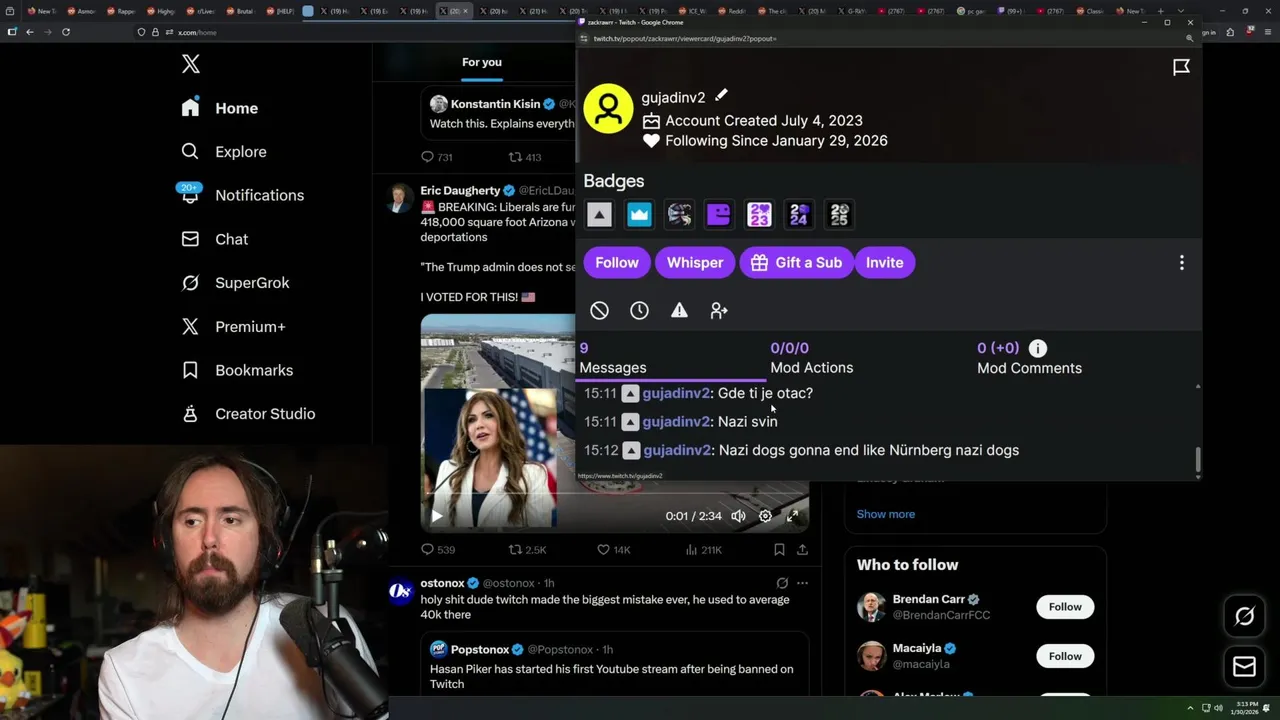Viewport: 1280px width, 720px height.
Task: Bookmark Eric Daugherty's post
Action: tap(779, 550)
